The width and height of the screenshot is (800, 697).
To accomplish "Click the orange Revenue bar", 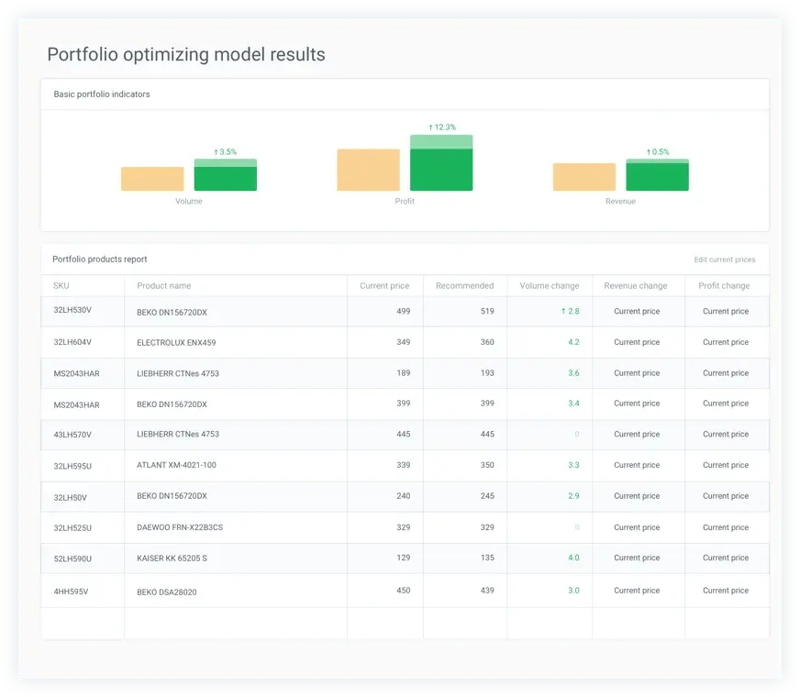I will [x=584, y=177].
